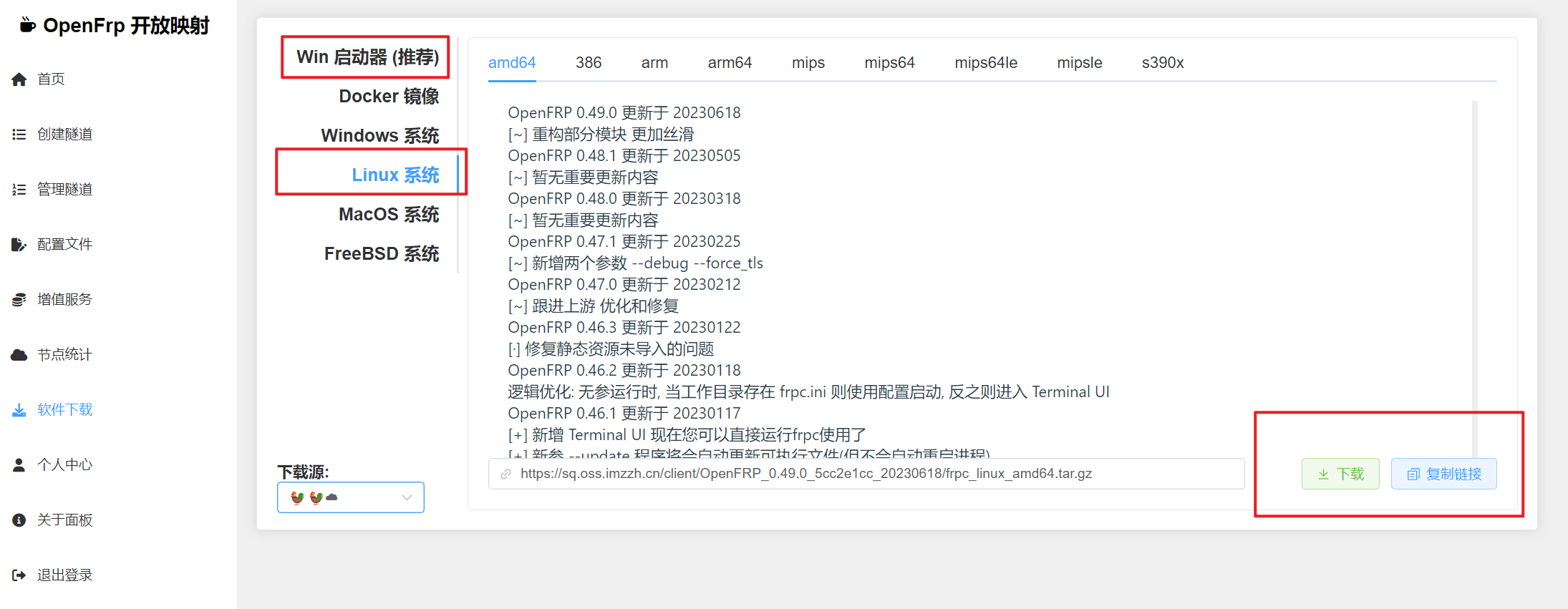Switch to the arm64 architecture tab
This screenshot has height=609, width=1568.
point(730,63)
